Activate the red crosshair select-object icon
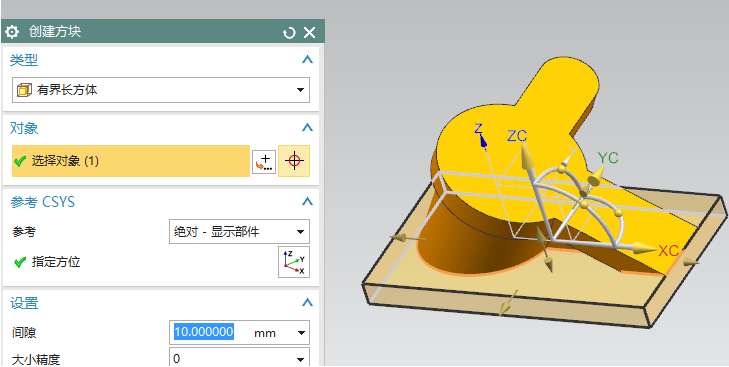729x367 pixels. pyautogui.click(x=294, y=161)
